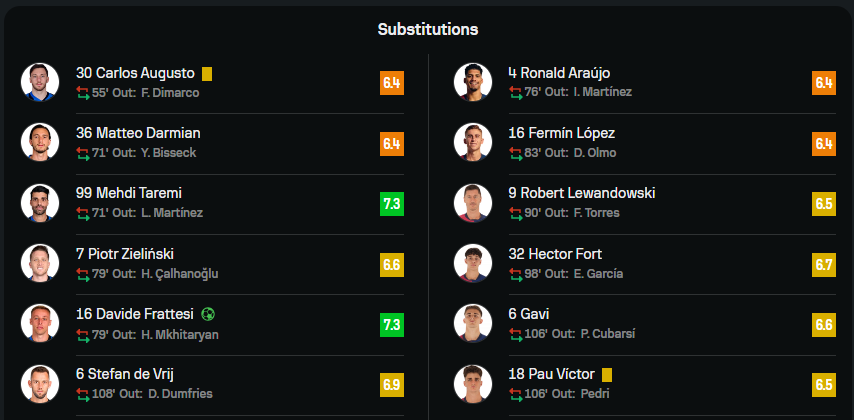Screen dimensions: 854x420
Task: Click Mehdi Taremi's green 7.3 rating badge
Action: (392, 204)
